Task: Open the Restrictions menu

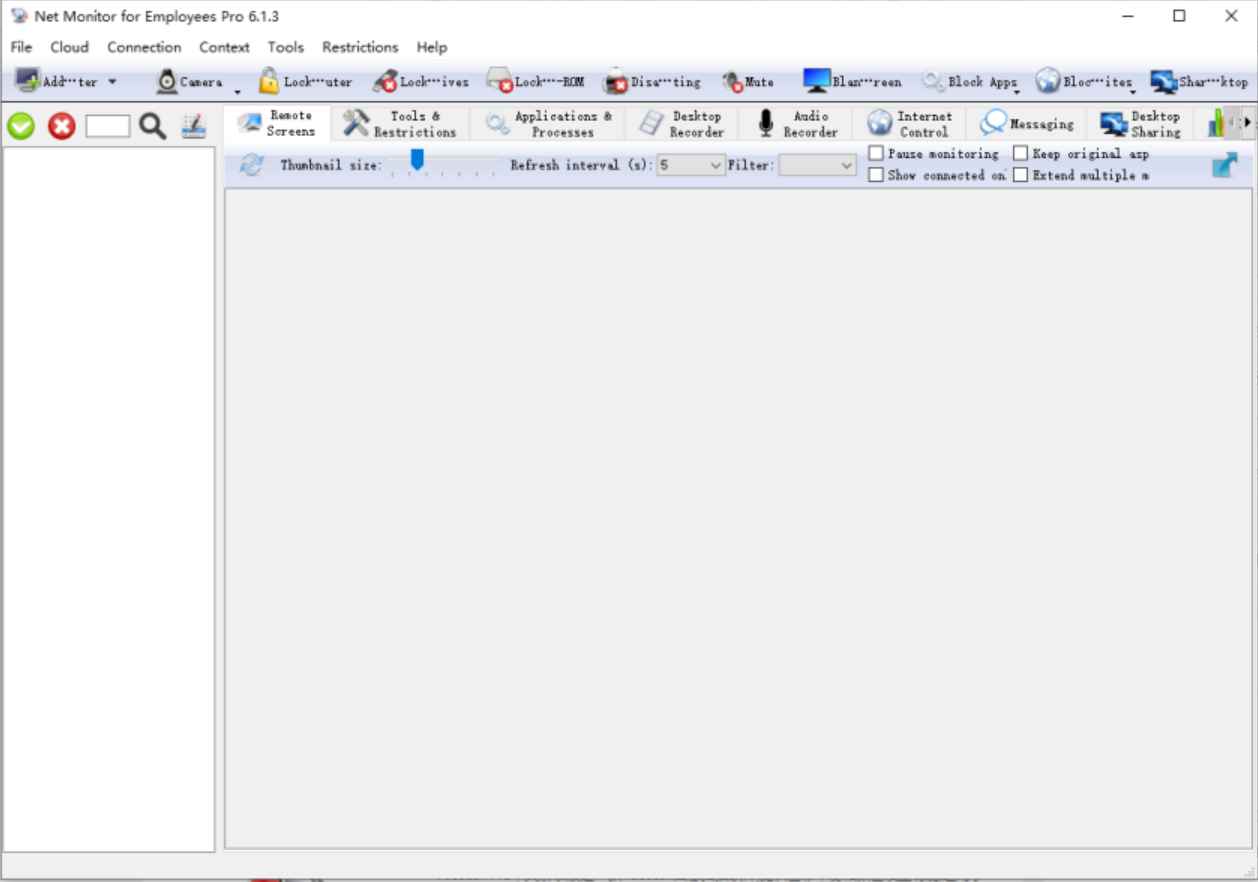Action: (359, 47)
